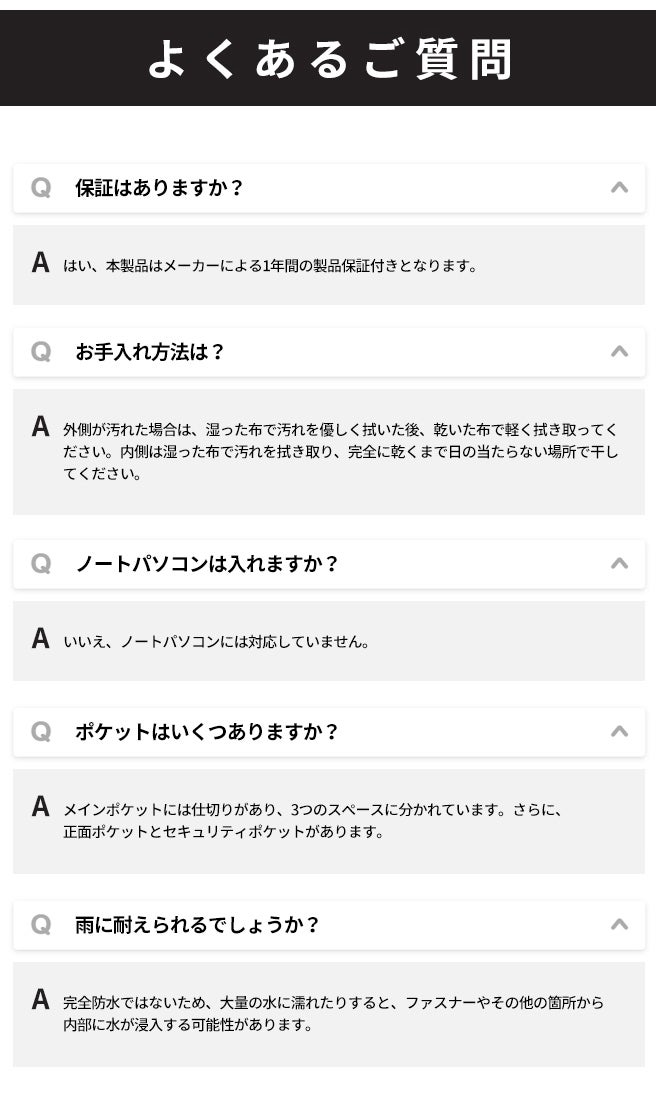Click the Q icon beside 保証はありますか？
Screen dimensions: 656x1102
41,188
